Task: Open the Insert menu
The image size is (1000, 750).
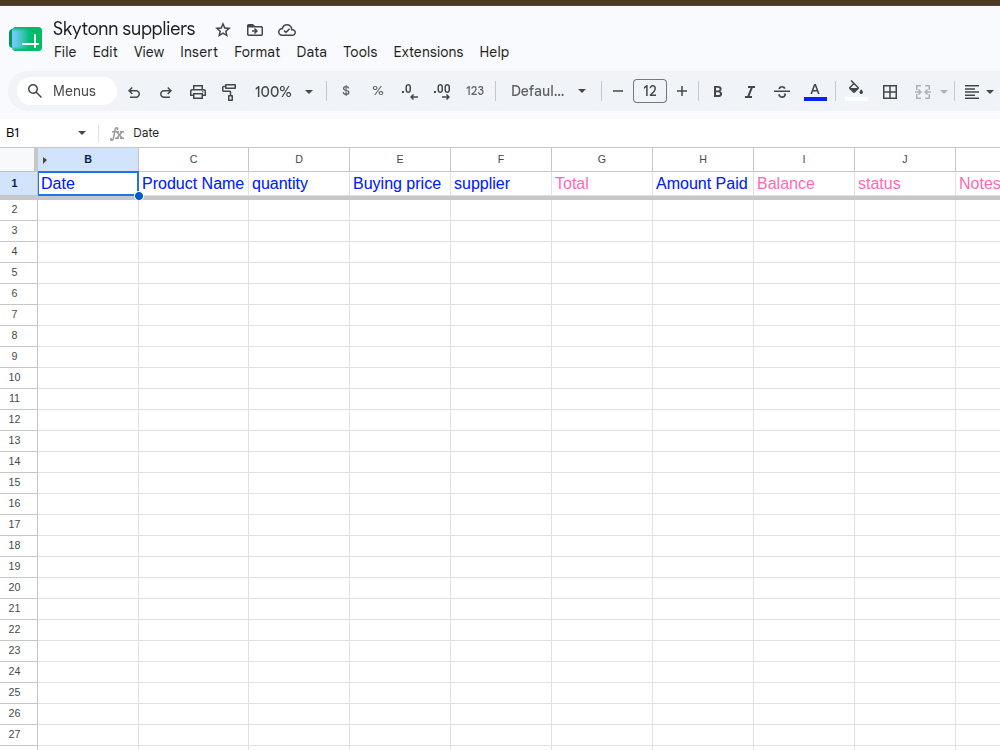Action: 198,52
